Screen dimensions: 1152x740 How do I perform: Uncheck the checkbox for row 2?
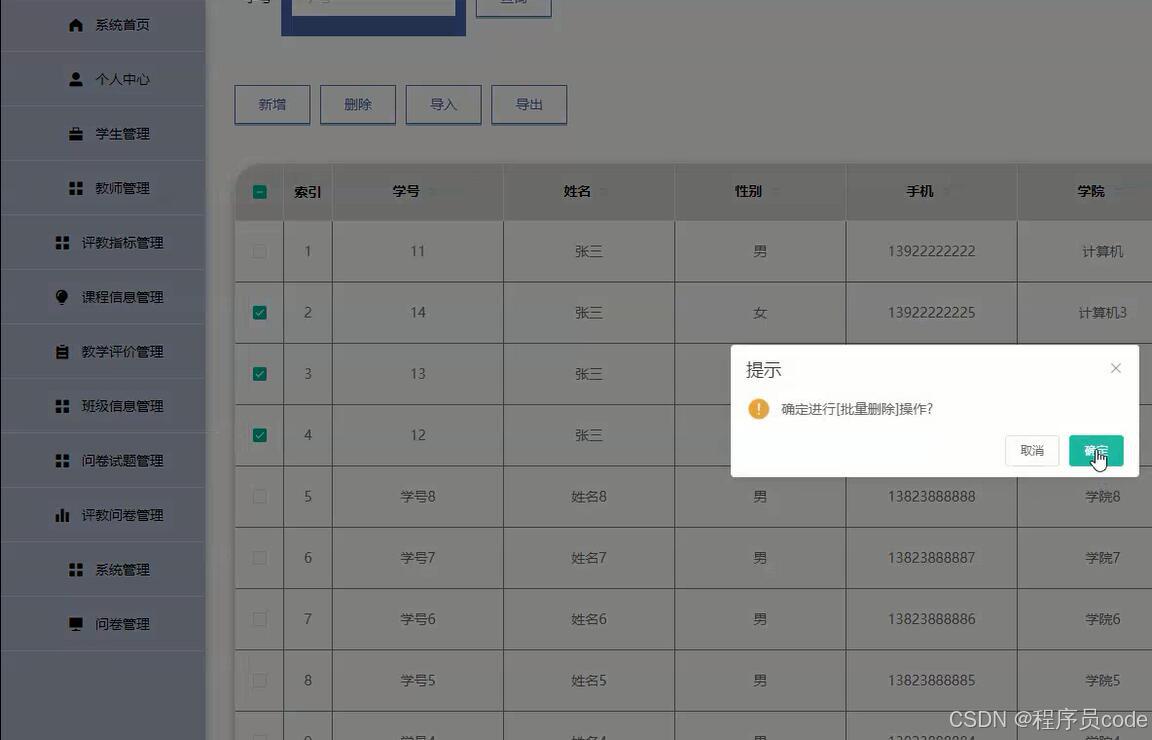pyautogui.click(x=259, y=312)
